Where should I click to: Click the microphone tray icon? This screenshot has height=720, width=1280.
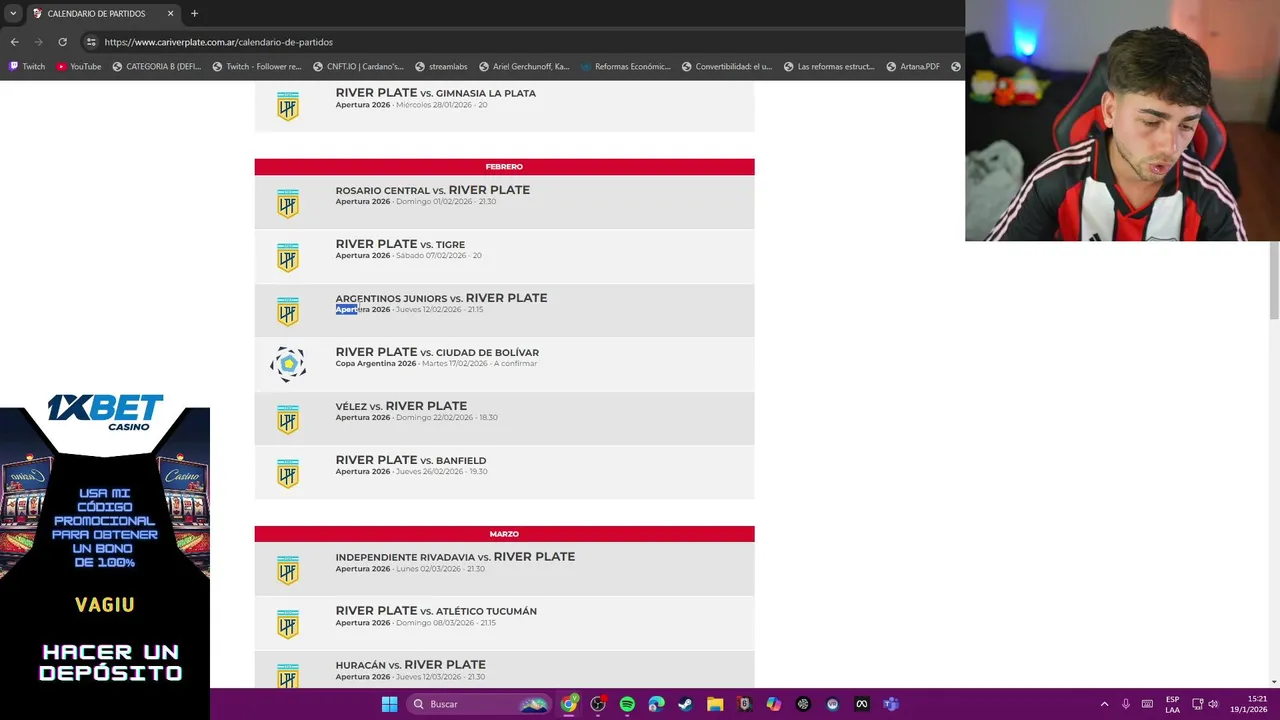click(1126, 704)
